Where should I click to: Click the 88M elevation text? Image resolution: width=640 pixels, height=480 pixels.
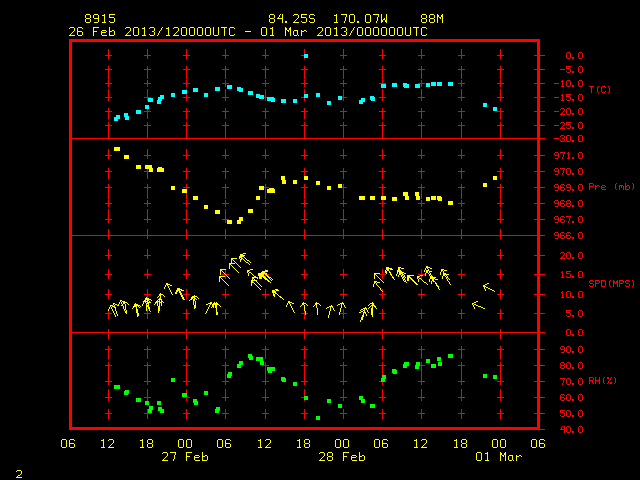coord(432,19)
